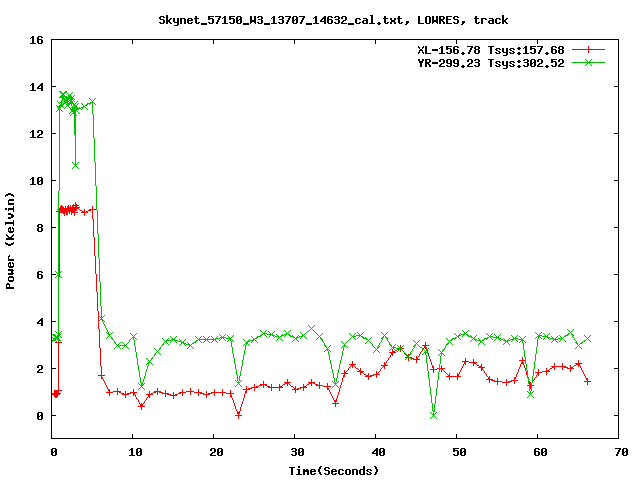Click the y-axis tick label 8
The width and height of the screenshot is (640, 480).
coord(40,228)
